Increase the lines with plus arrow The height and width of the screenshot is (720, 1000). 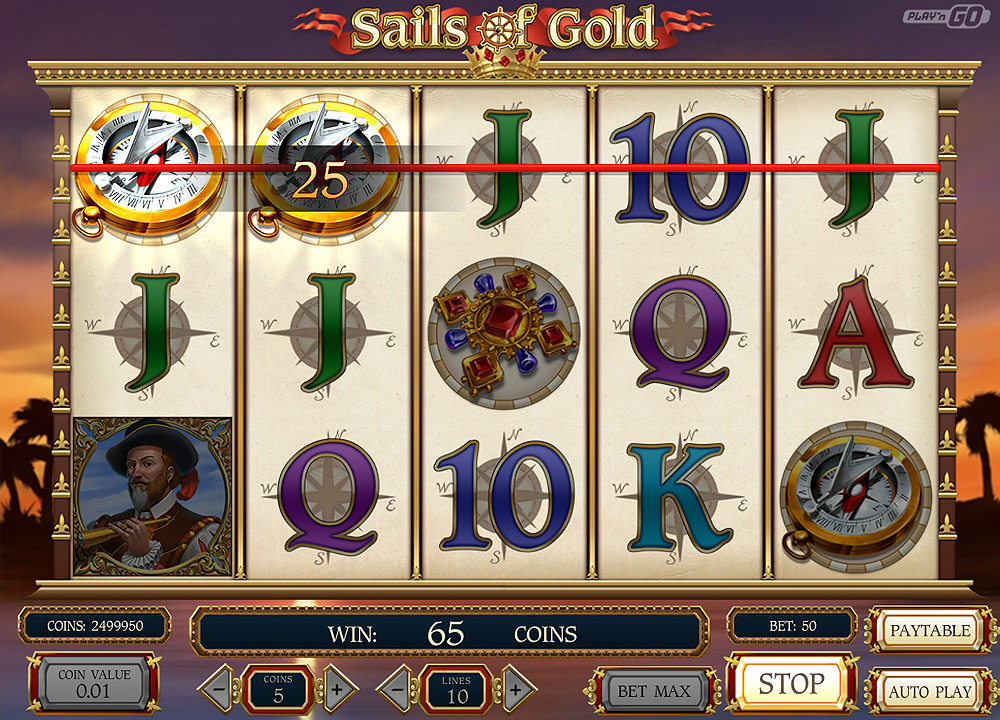coord(515,689)
